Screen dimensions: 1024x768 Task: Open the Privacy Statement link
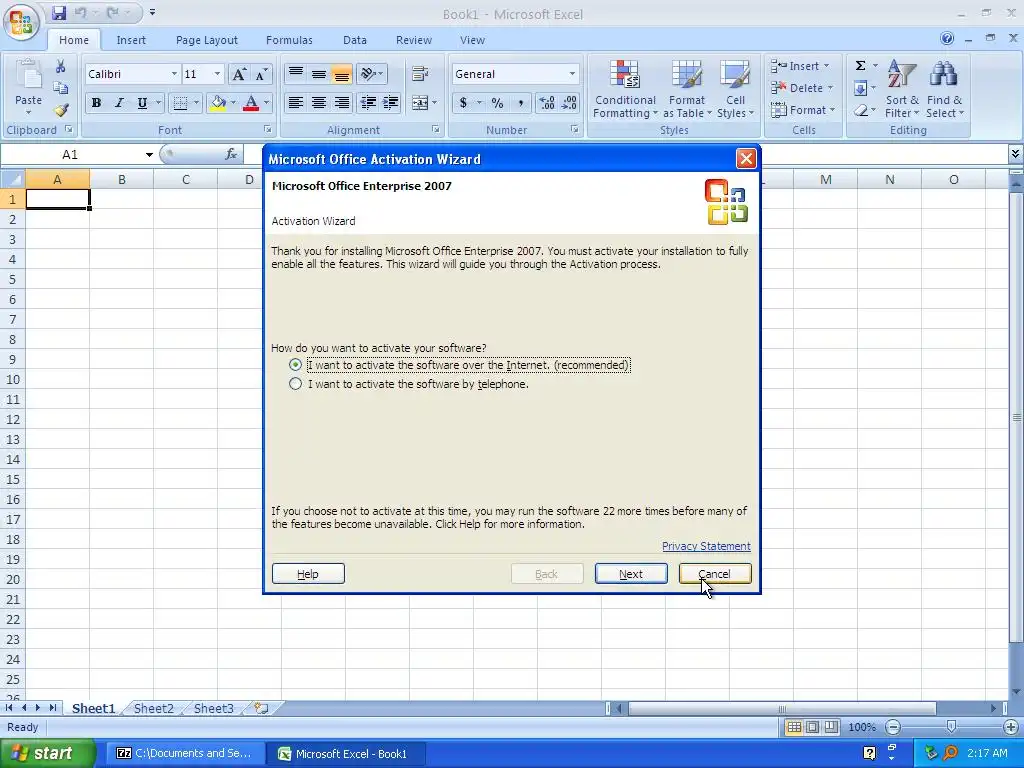tap(706, 546)
